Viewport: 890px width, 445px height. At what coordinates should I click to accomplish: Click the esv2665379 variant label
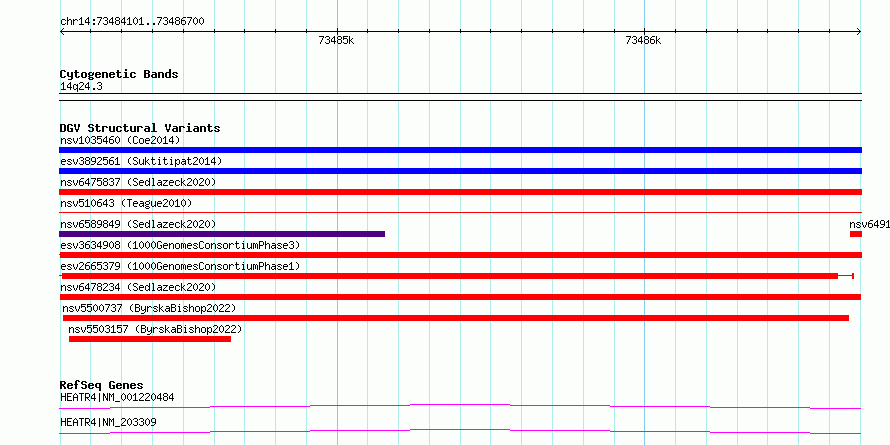(x=180, y=266)
